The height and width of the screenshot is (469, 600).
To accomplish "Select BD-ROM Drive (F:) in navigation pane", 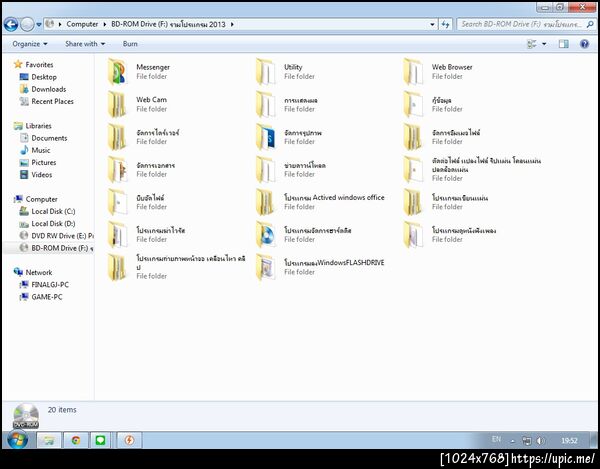I will click(x=61, y=248).
